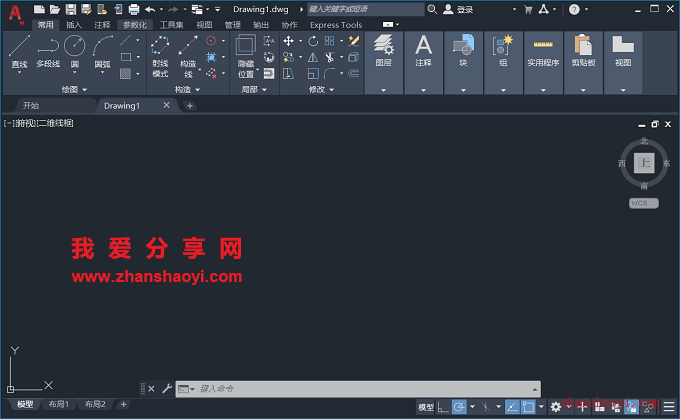Select the Hatch fill tool in the Draw panel

click(126, 74)
